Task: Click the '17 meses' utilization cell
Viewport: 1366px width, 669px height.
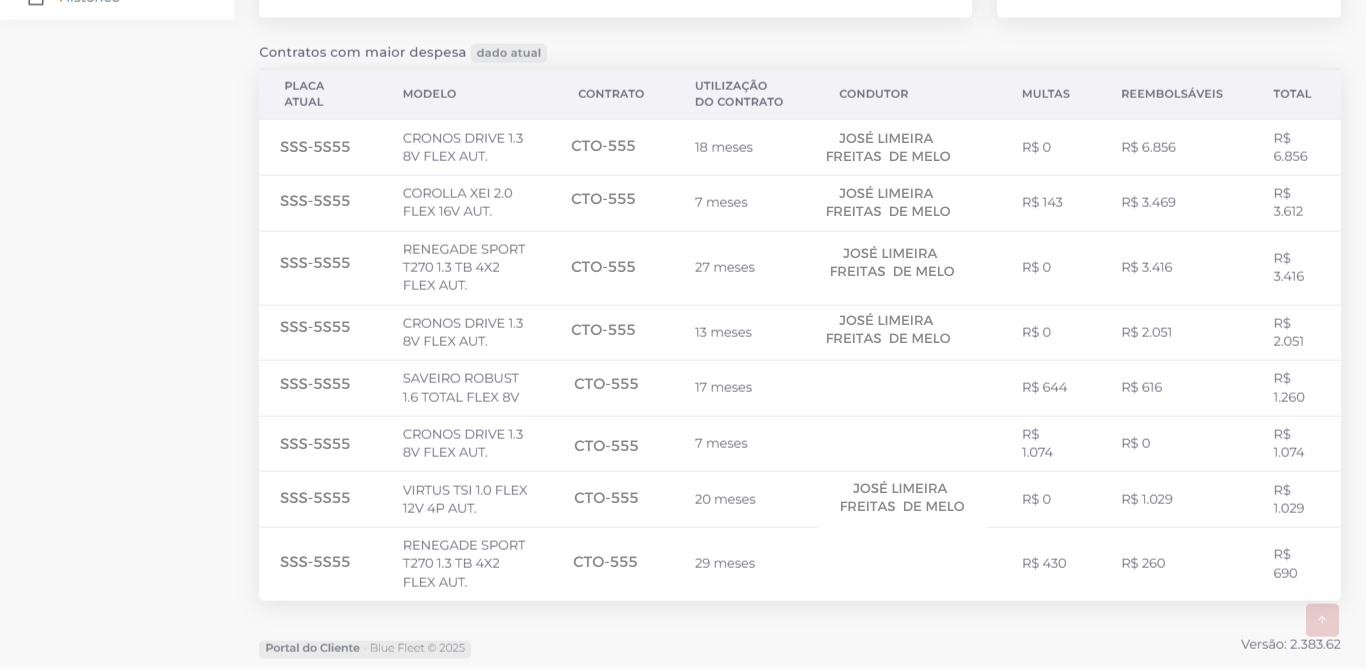Action: tap(723, 387)
